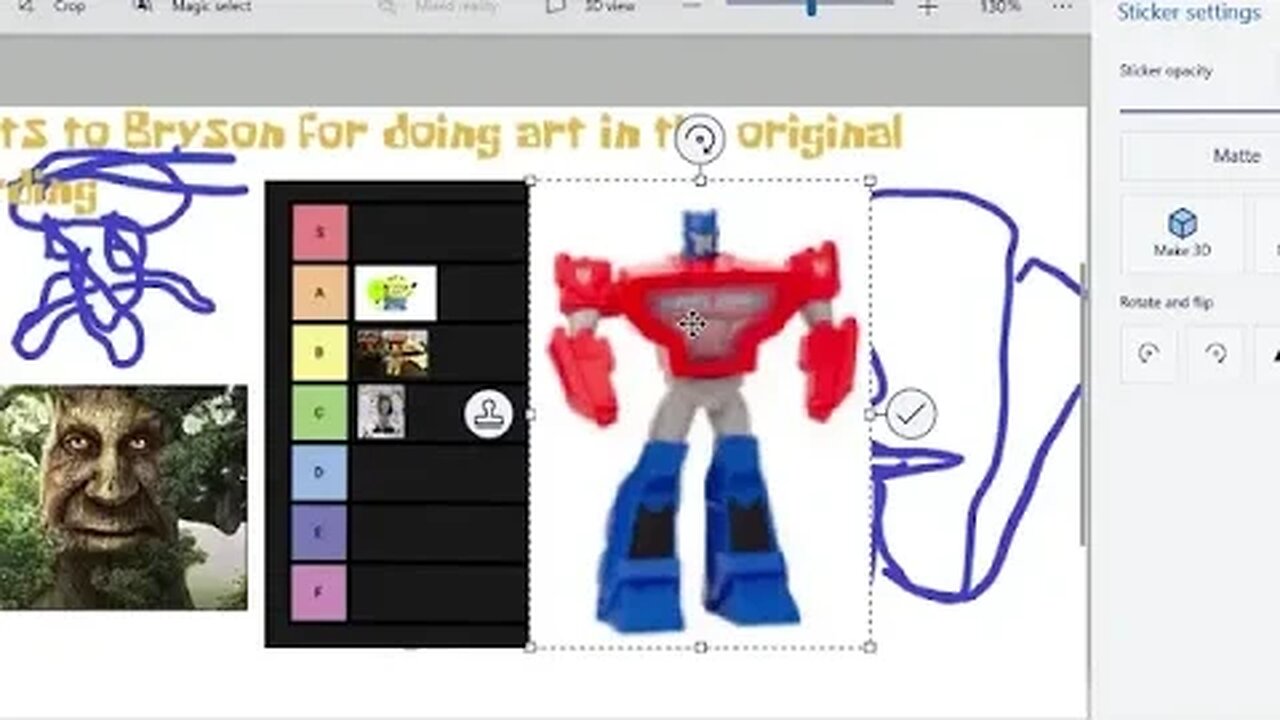Click the zoom level slider handle
Viewport: 1280px width, 720px height.
pos(811,7)
